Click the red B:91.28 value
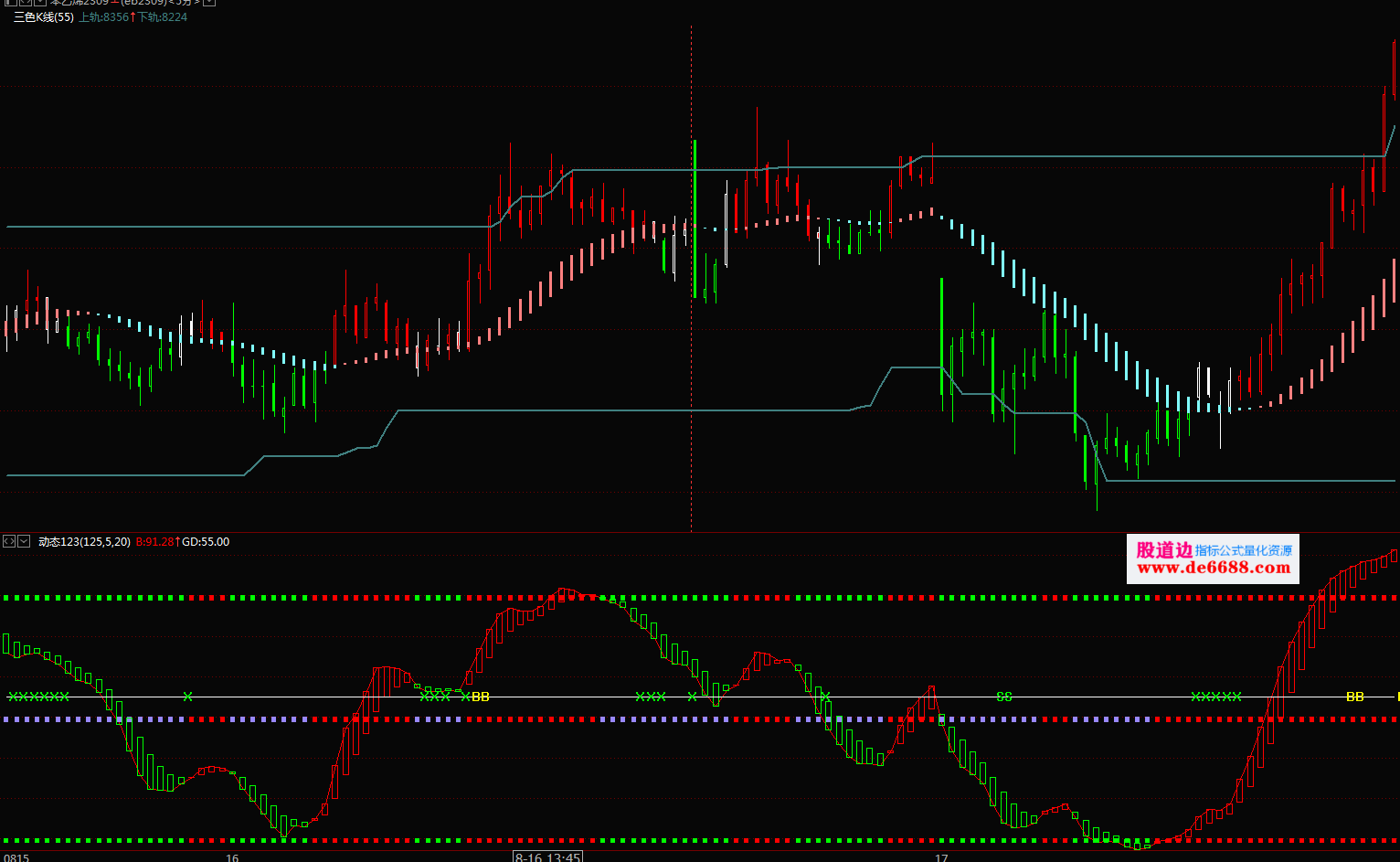This screenshot has height=862, width=1400. [x=154, y=542]
